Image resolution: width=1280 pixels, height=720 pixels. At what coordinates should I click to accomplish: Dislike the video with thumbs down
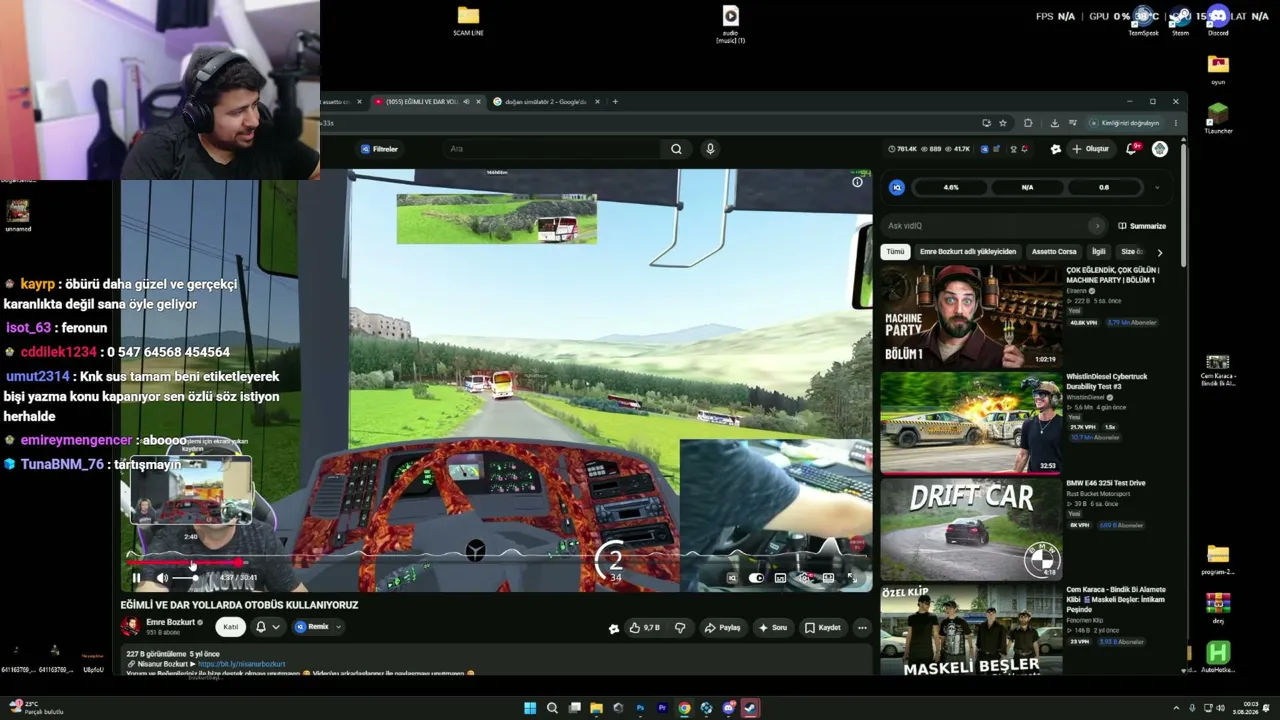pos(680,628)
